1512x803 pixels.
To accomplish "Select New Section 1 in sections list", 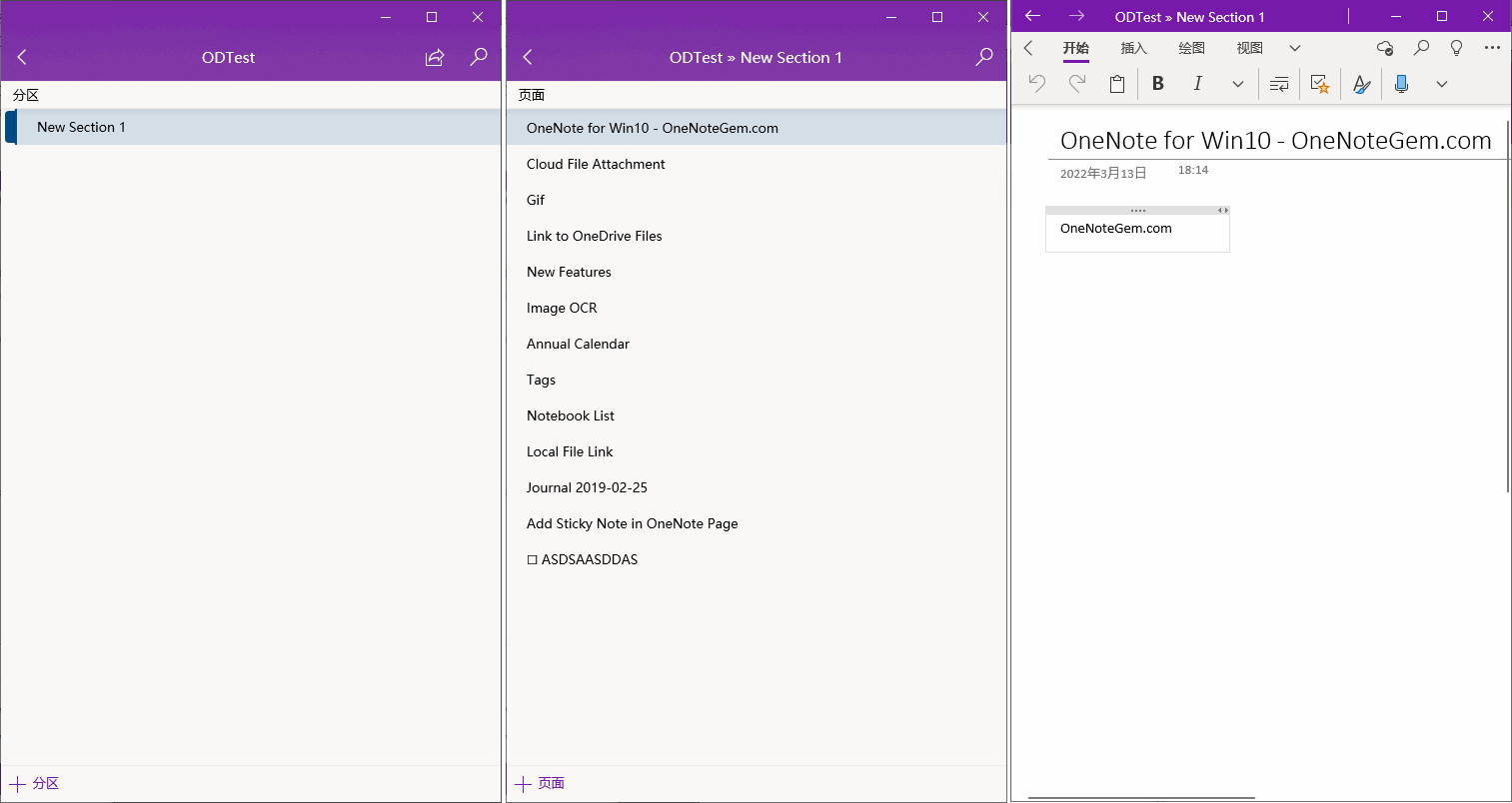I will [253, 127].
